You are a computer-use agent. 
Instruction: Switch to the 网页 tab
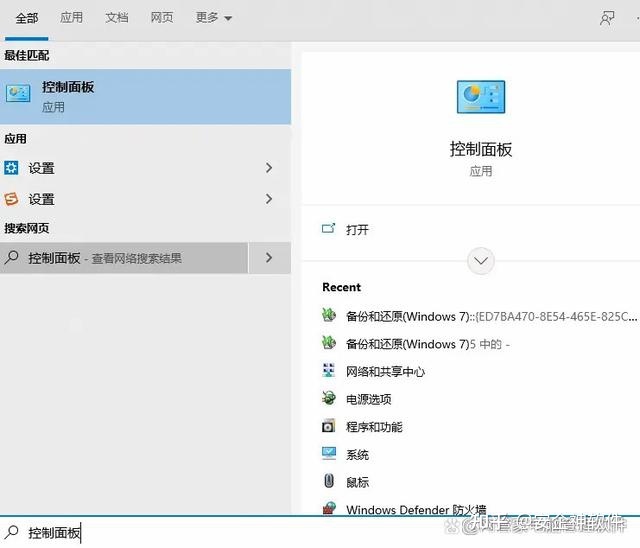tap(162, 18)
